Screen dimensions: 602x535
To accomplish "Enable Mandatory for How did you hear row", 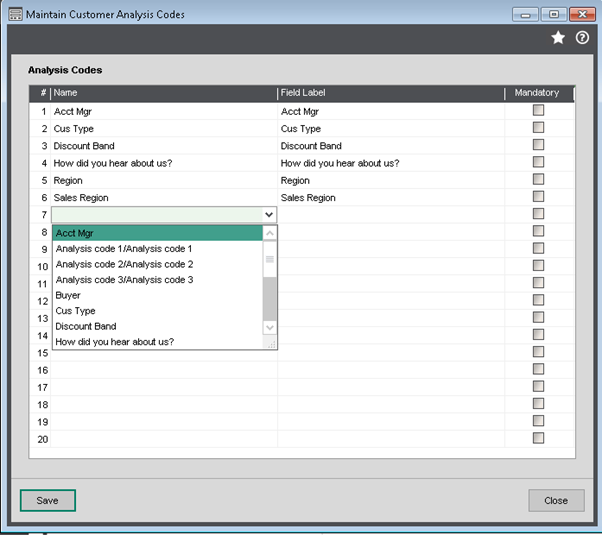I will [538, 162].
